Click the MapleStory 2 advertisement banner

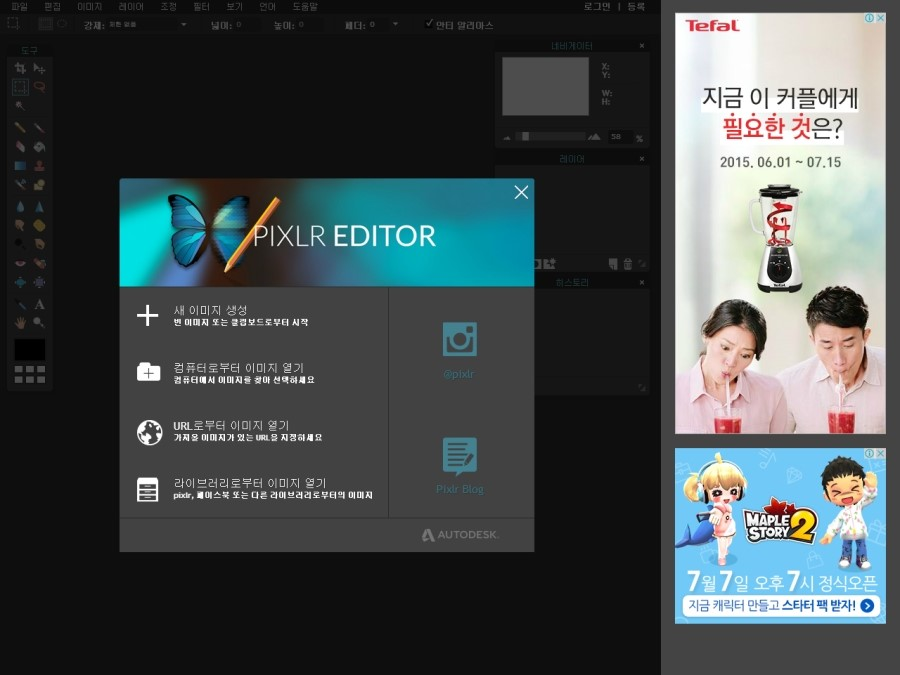tap(780, 536)
